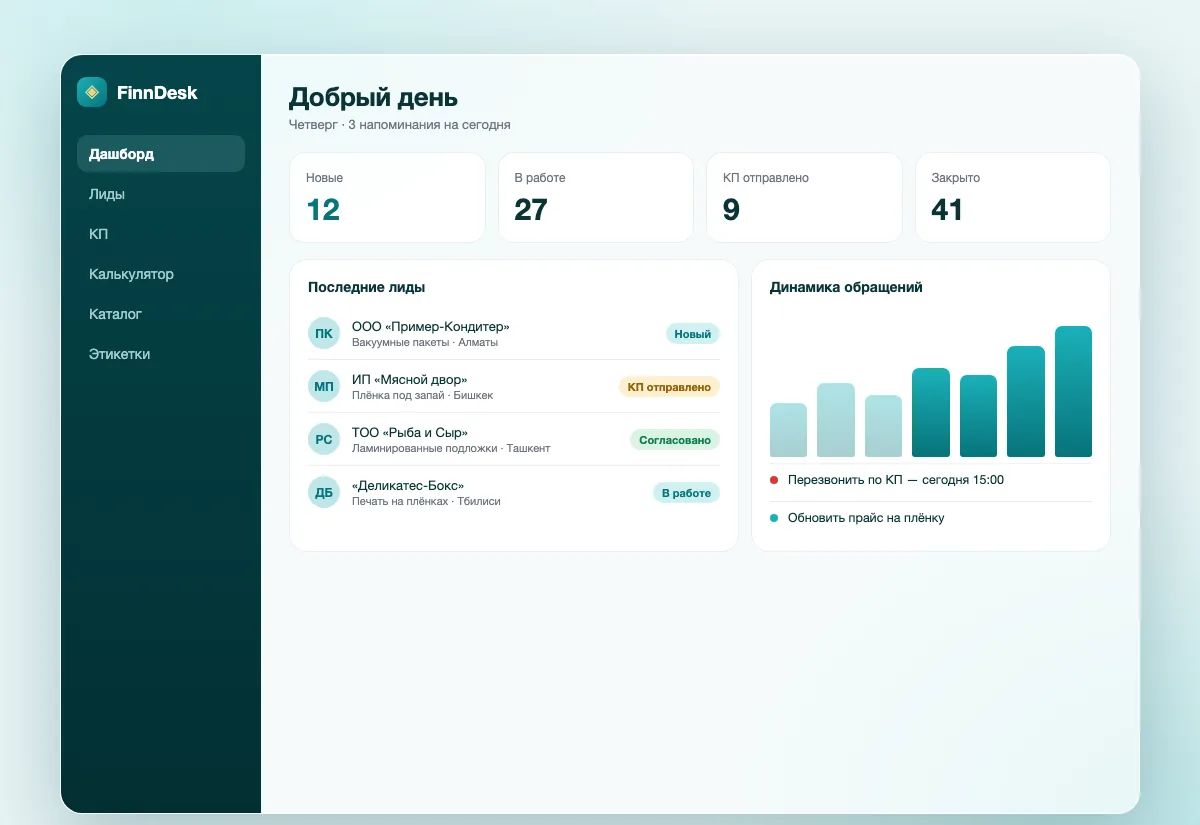Screen dimensions: 1200x825
Task: Go to Лиды in the sidebar
Action: [x=161, y=194]
